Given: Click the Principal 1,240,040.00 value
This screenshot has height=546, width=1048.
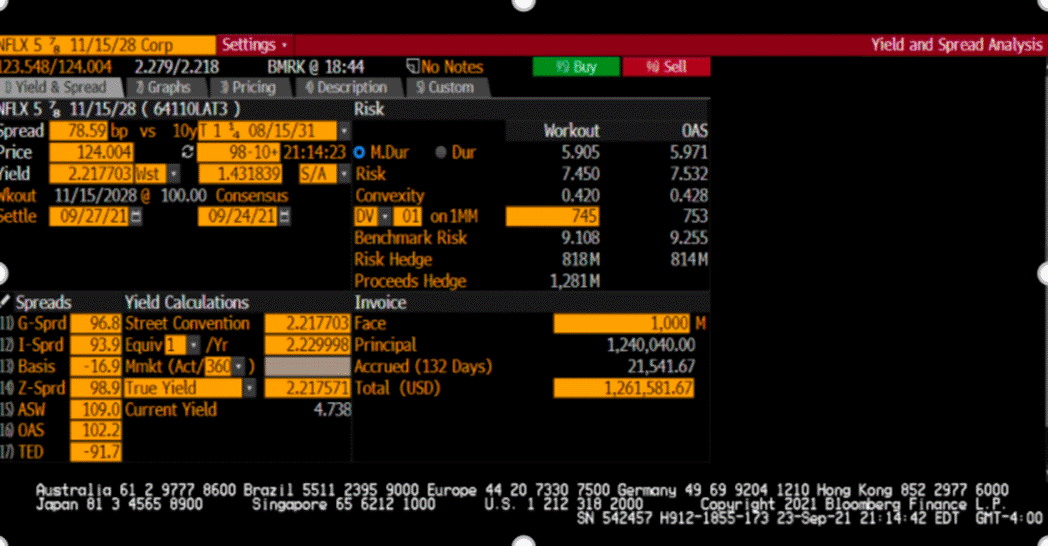Looking at the screenshot, I should 650,345.
